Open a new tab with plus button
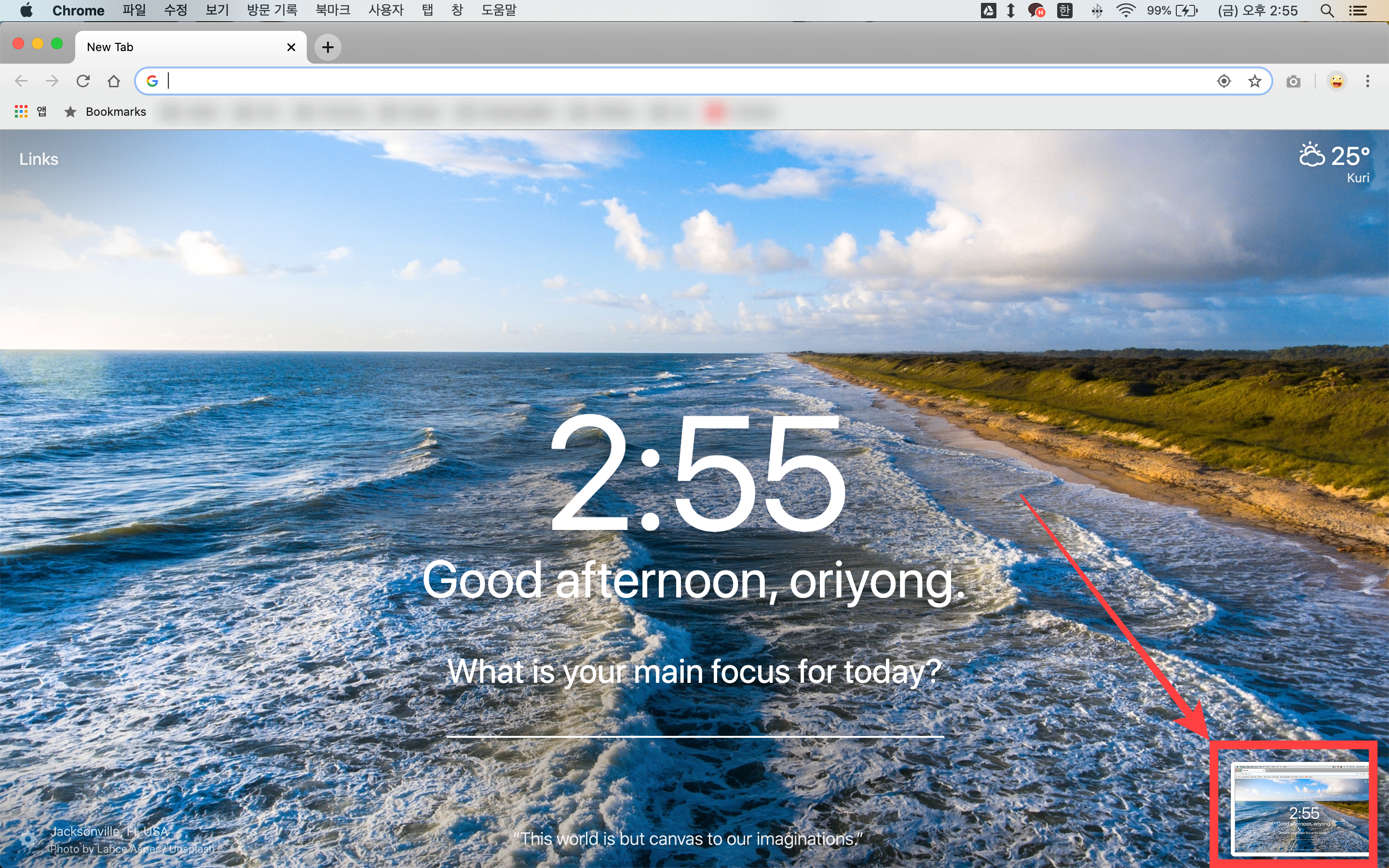The image size is (1389, 868). tap(328, 47)
